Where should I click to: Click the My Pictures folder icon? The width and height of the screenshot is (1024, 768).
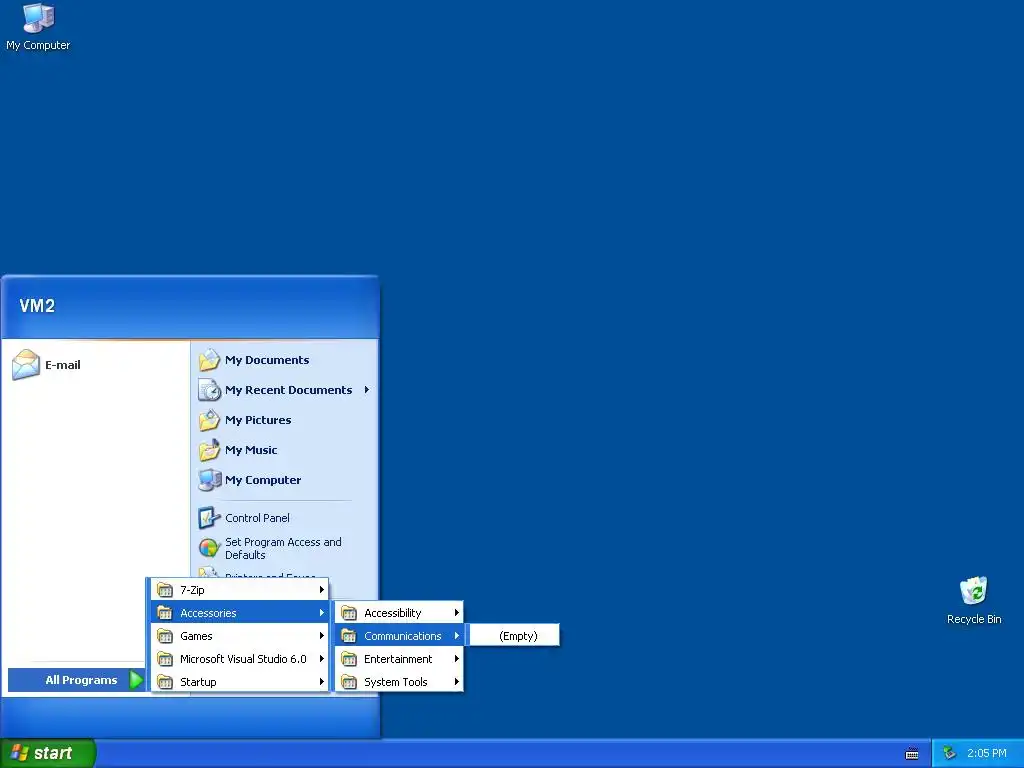[209, 420]
